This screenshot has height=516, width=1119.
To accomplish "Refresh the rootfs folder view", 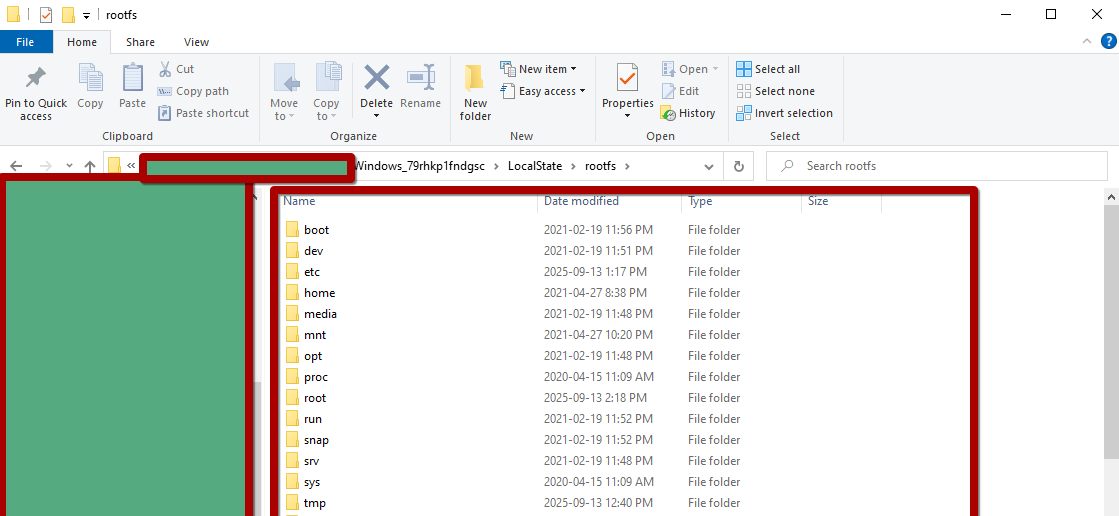I will [x=738, y=166].
